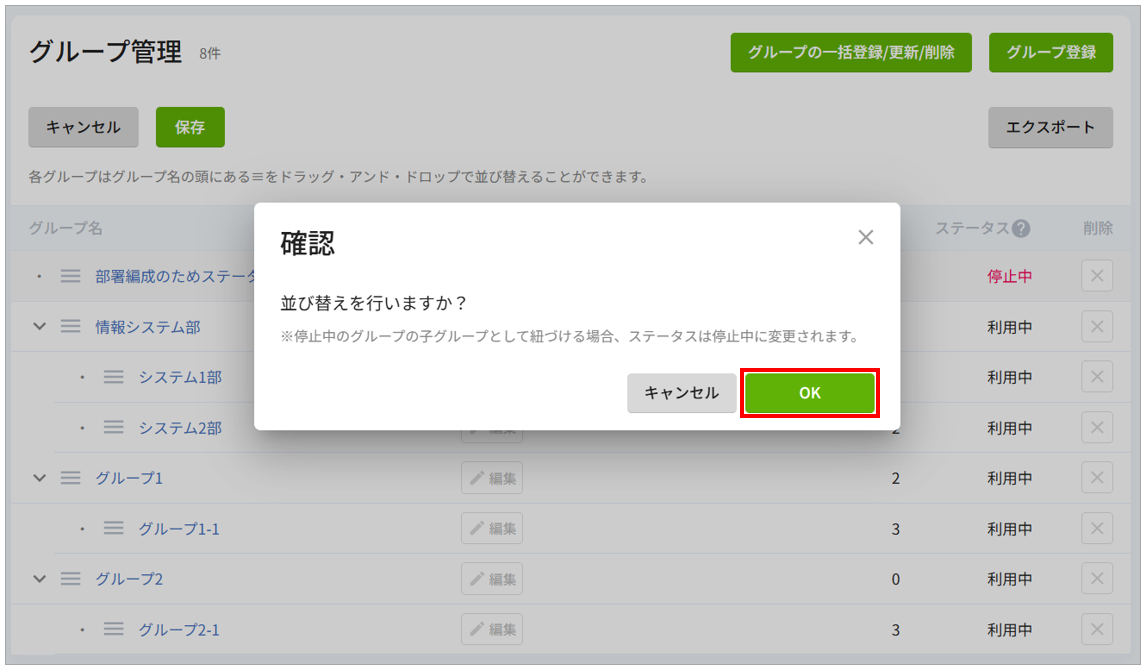The height and width of the screenshot is (668, 1146).
Task: Open the グループ1 link
Action: [129, 479]
